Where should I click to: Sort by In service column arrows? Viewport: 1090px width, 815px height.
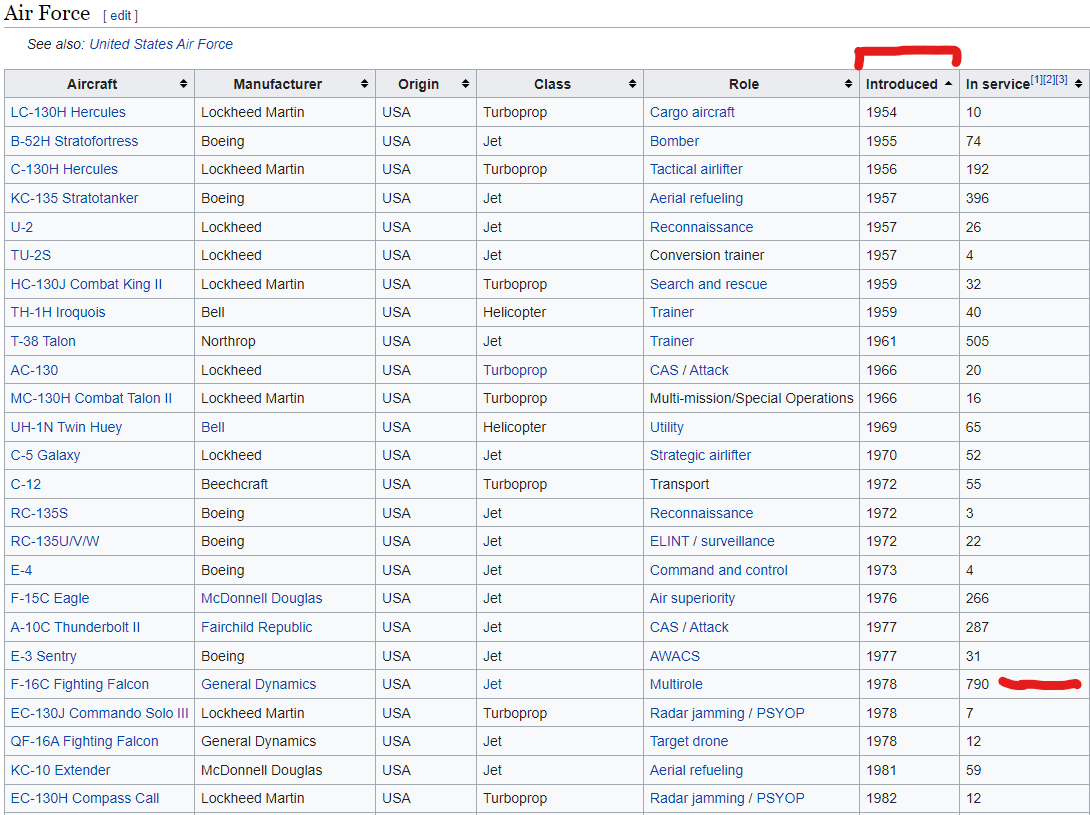pos(1078,83)
